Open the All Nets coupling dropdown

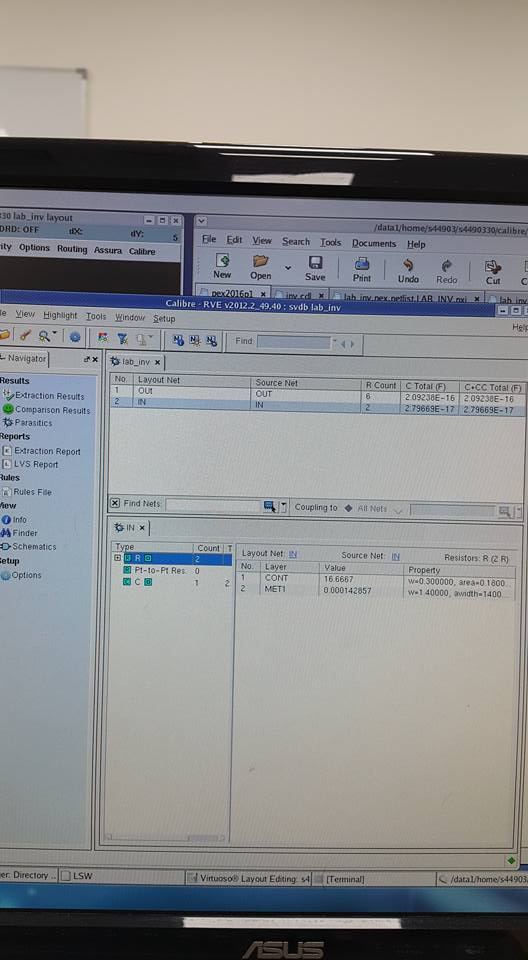click(x=398, y=510)
